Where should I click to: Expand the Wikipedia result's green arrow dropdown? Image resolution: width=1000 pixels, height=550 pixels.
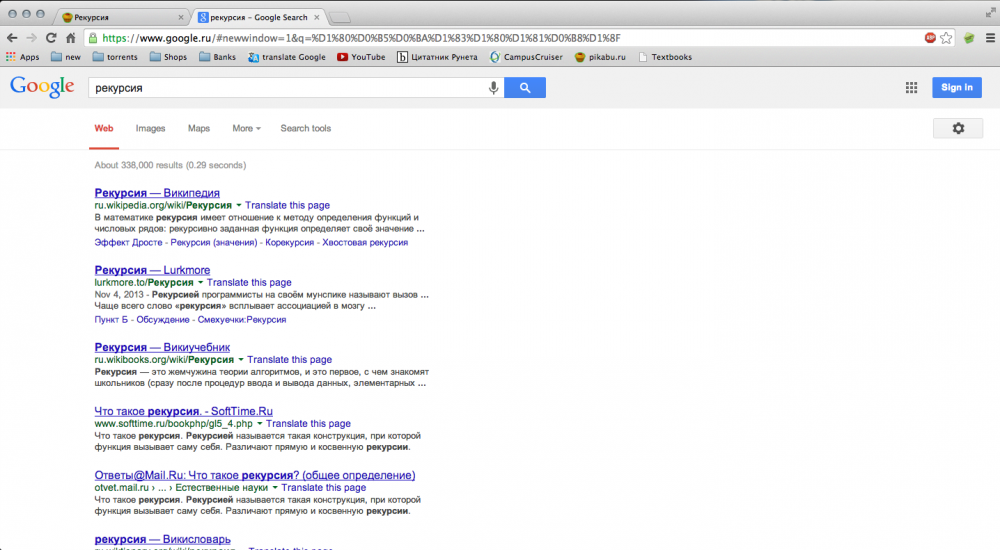(238, 205)
